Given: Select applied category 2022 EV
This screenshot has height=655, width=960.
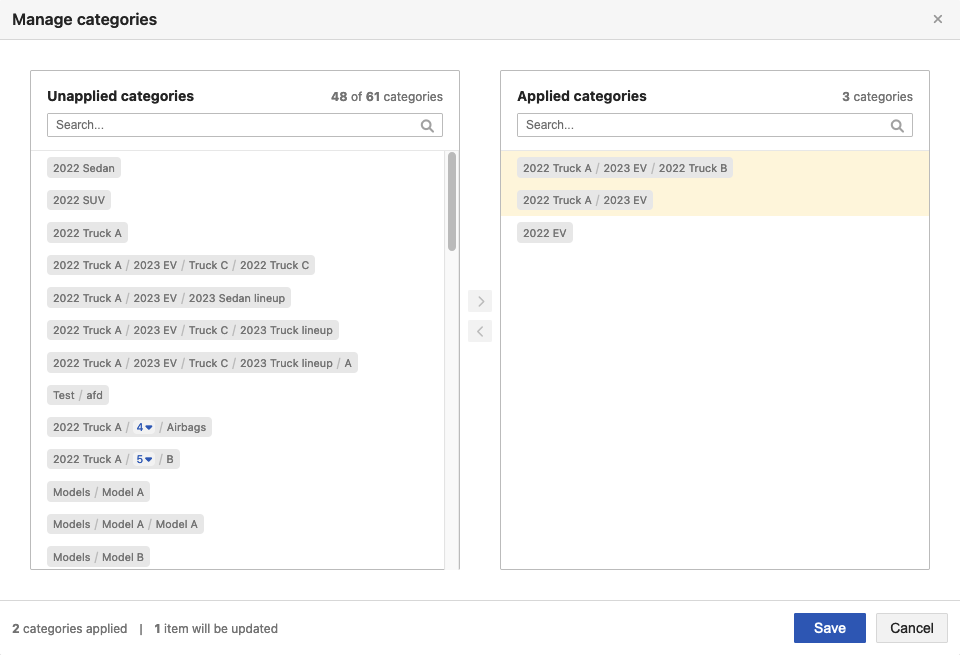Looking at the screenshot, I should pyautogui.click(x=545, y=233).
